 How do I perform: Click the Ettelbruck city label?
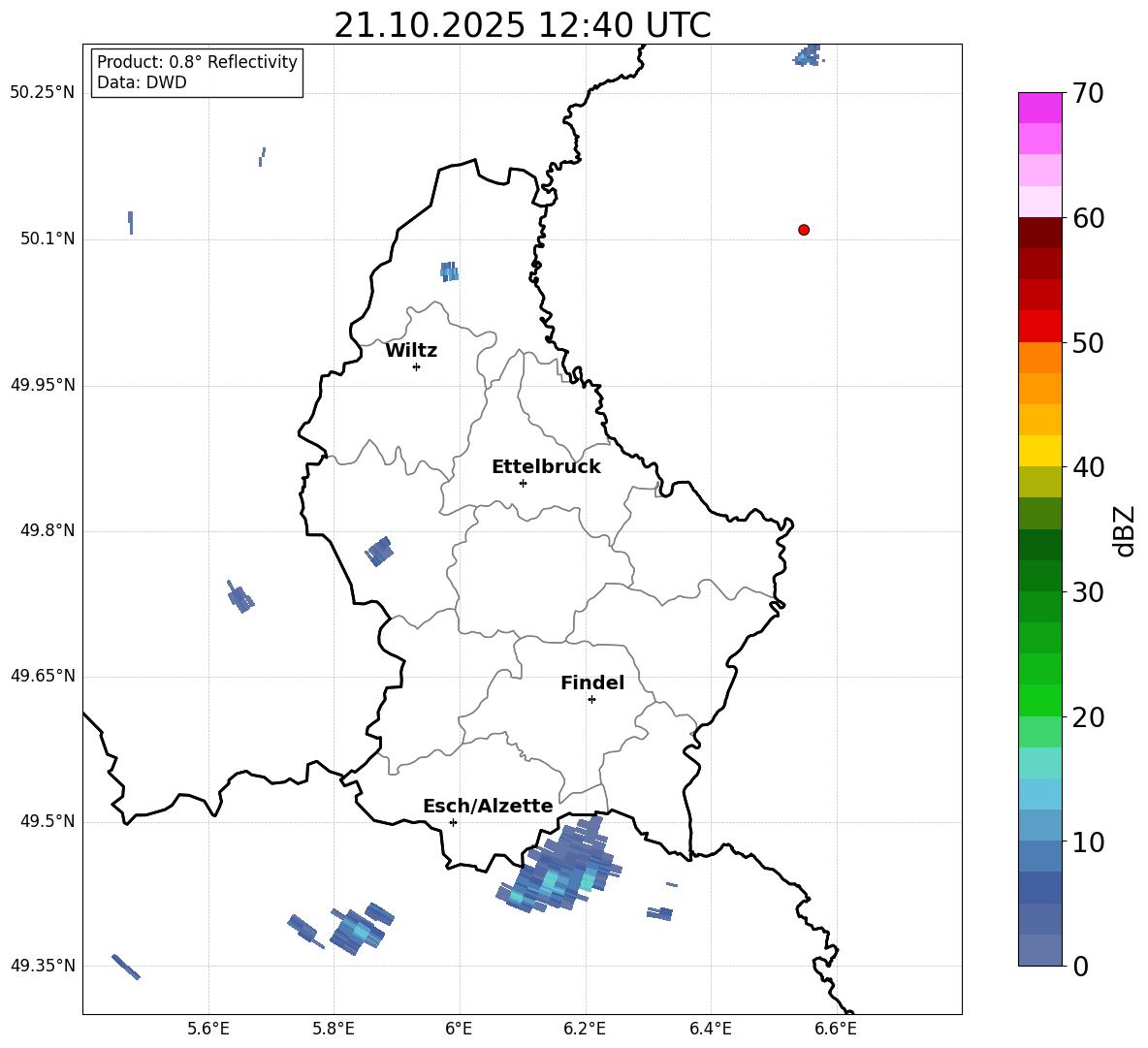[546, 467]
